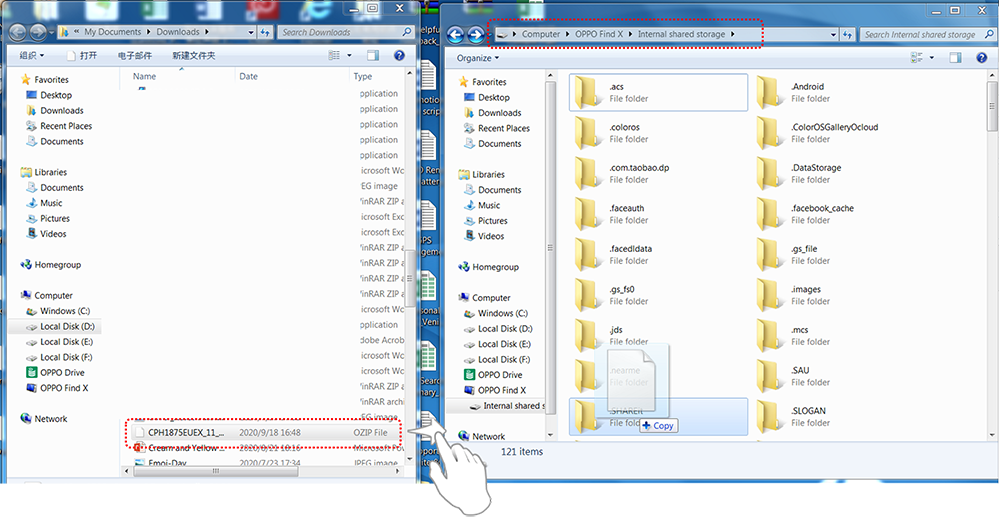Go back in the Internal shared storage window
Image resolution: width=999 pixels, height=518 pixels.
[455, 34]
